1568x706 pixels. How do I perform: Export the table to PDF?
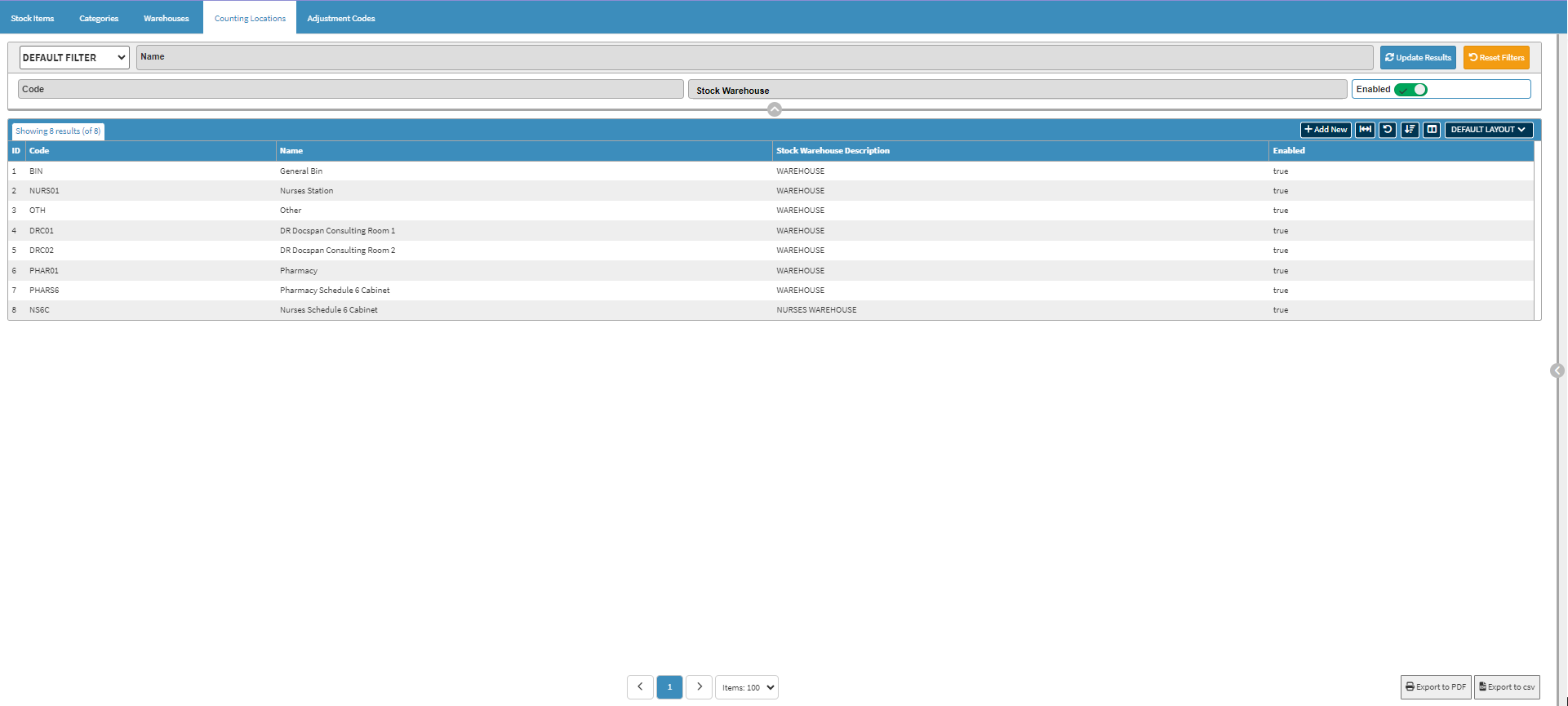pos(1436,687)
